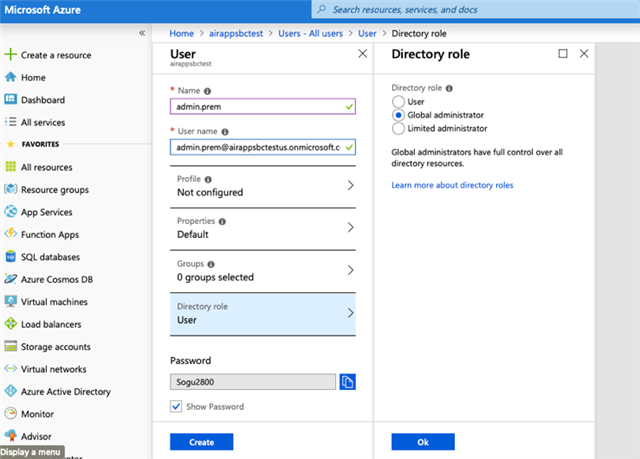Viewport: 640px width, 459px height.
Task: Maximize the Directory role panel
Action: coord(563,53)
